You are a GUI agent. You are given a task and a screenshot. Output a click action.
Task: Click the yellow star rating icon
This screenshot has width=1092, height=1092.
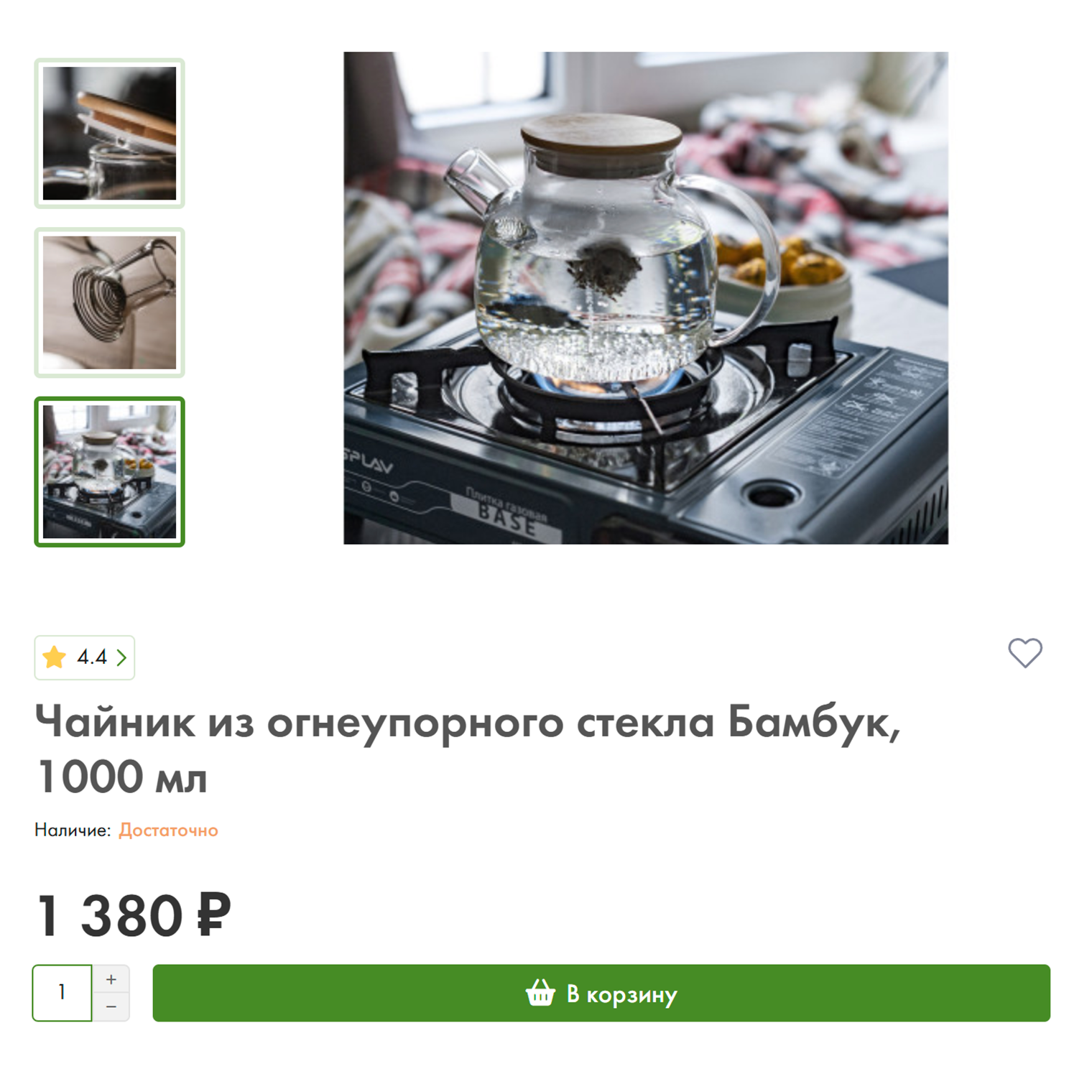[x=55, y=657]
